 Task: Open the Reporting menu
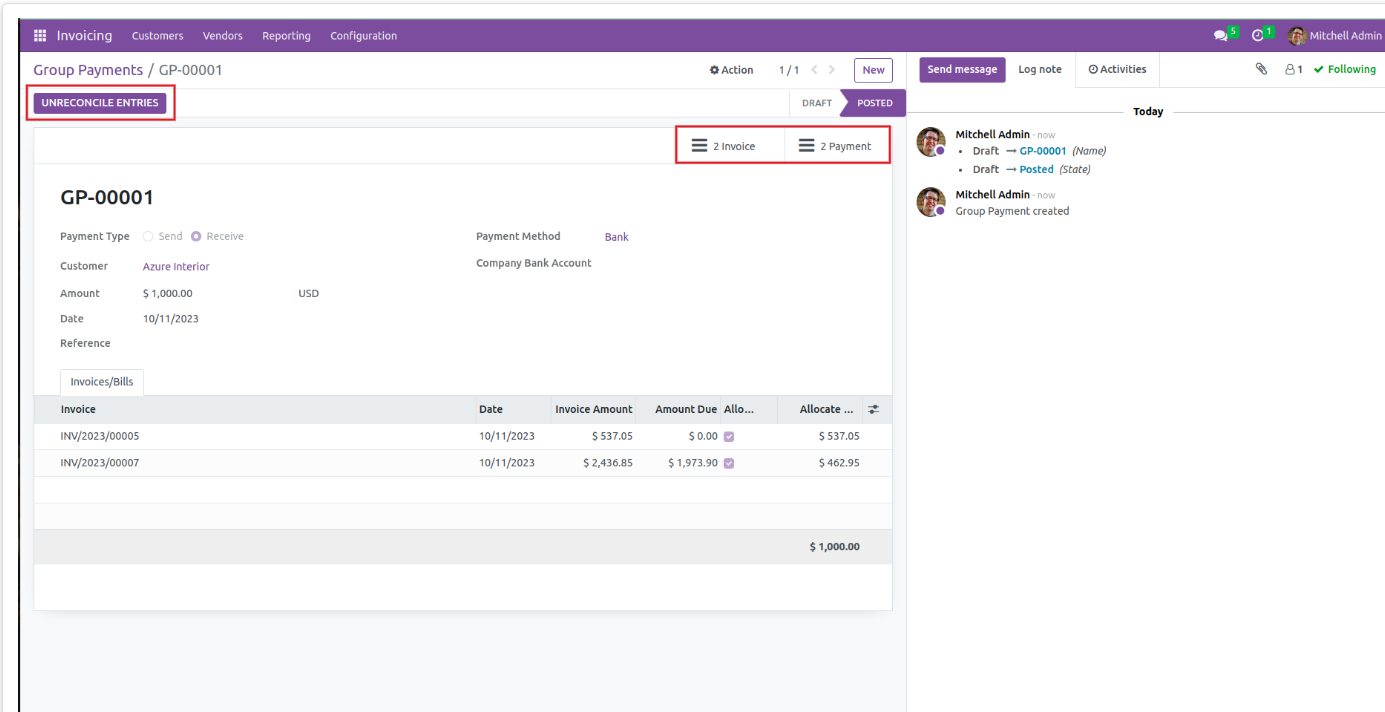287,36
